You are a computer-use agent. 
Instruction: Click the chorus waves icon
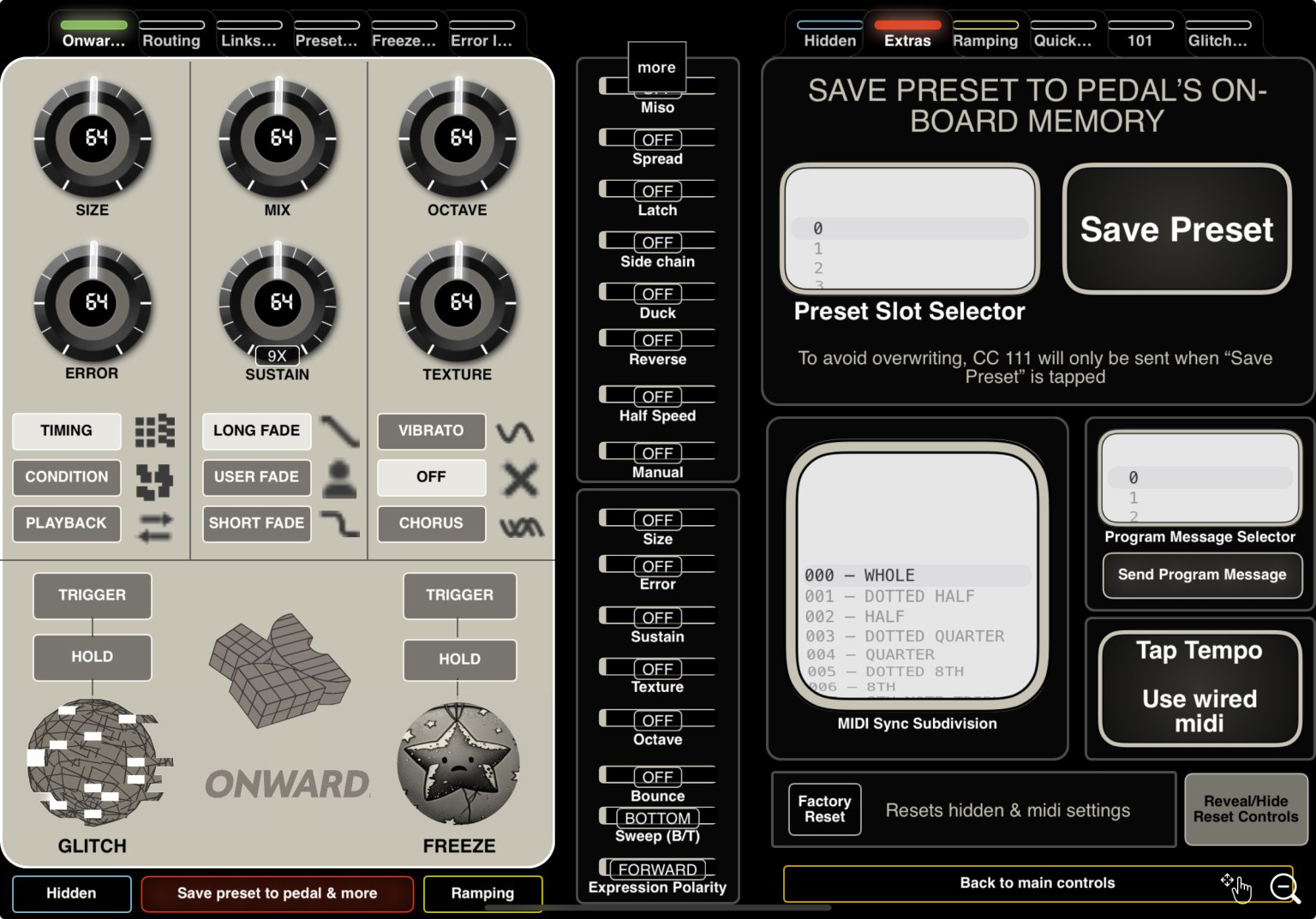[522, 527]
